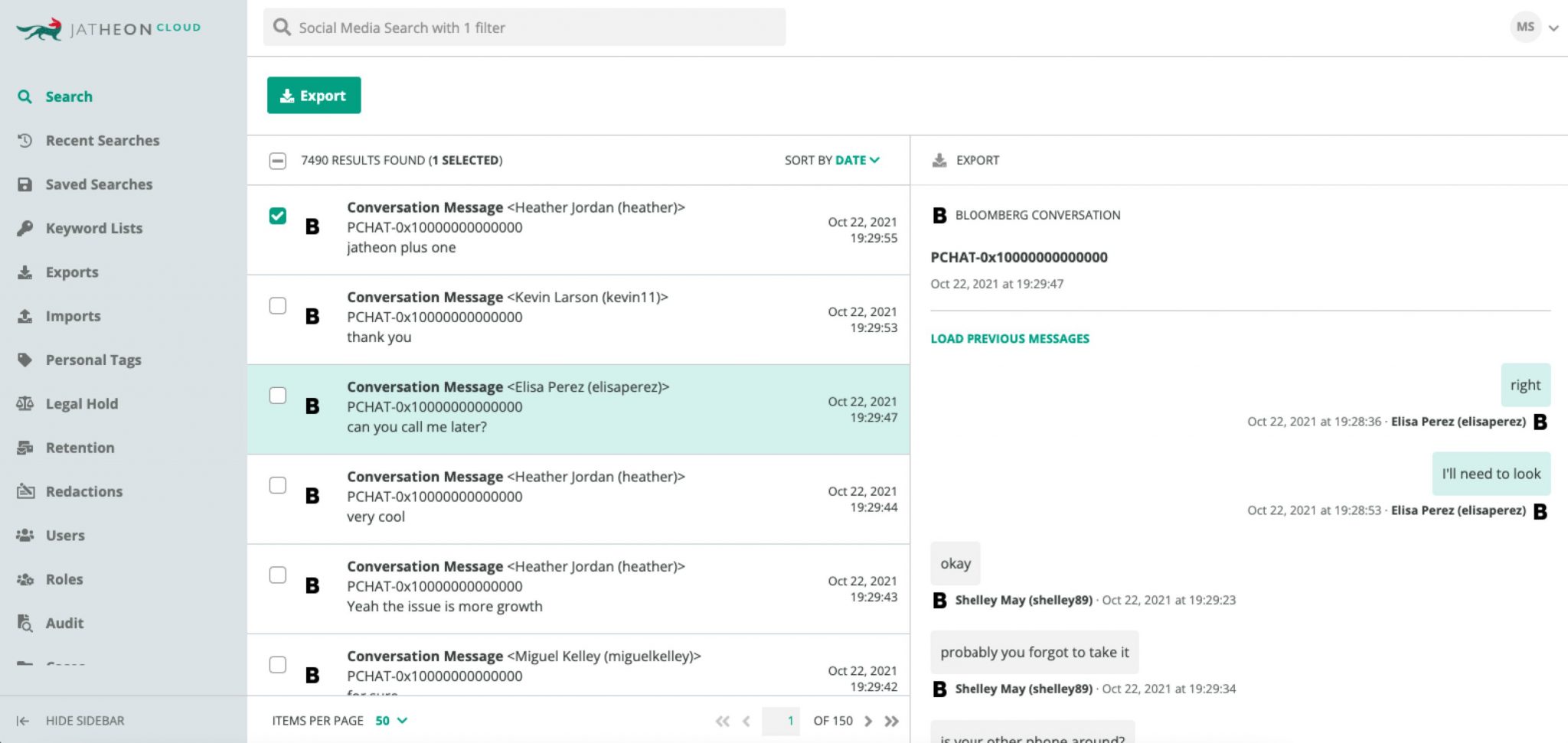This screenshot has width=1568, height=743.
Task: Open the Audit page from the sidebar
Action: click(x=64, y=623)
